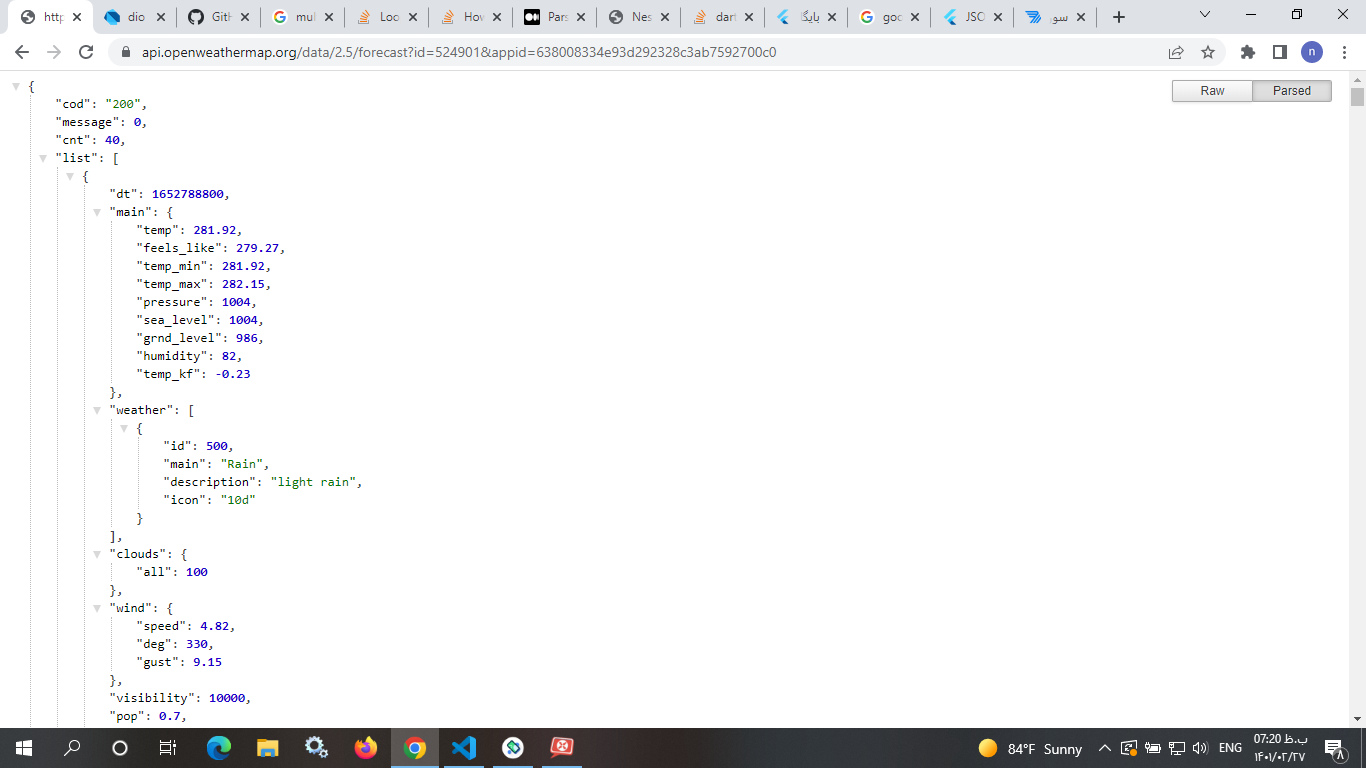Switch to the 'Loo' Stack Overflow tab

[387, 17]
